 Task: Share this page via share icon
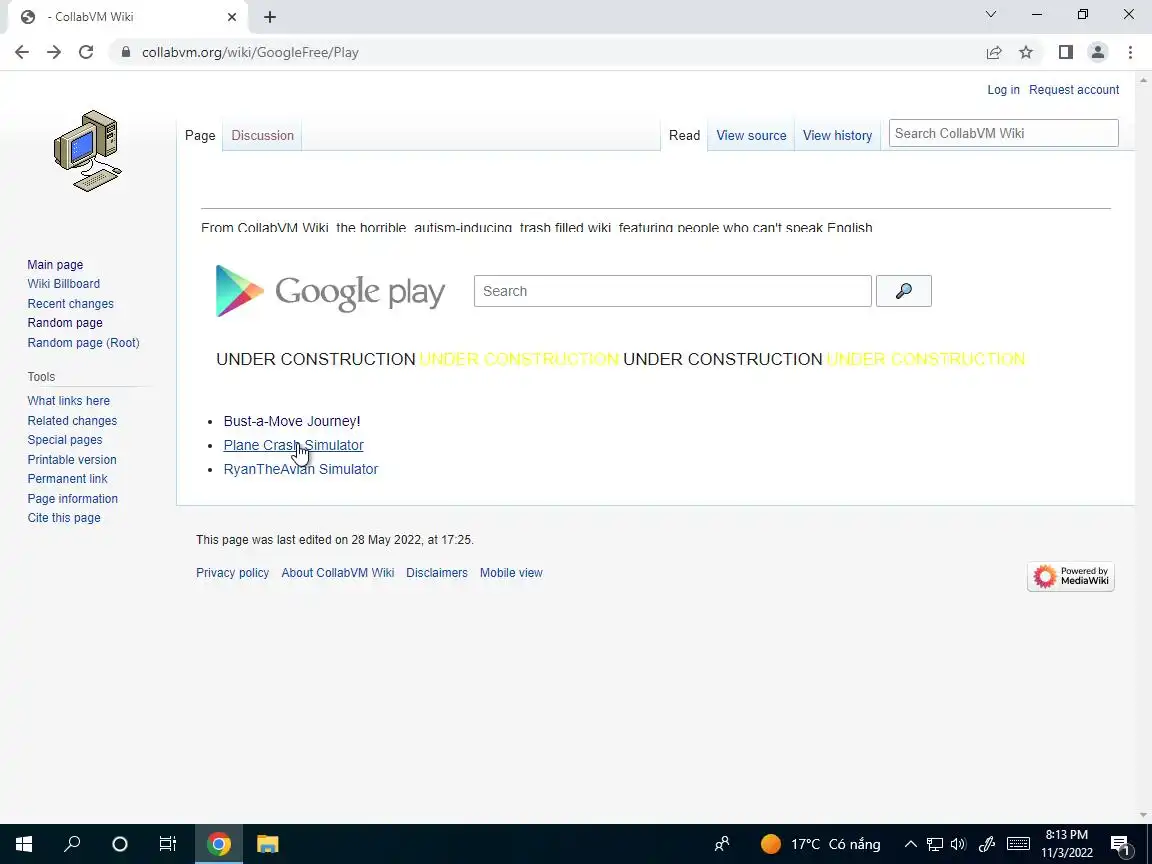[994, 52]
